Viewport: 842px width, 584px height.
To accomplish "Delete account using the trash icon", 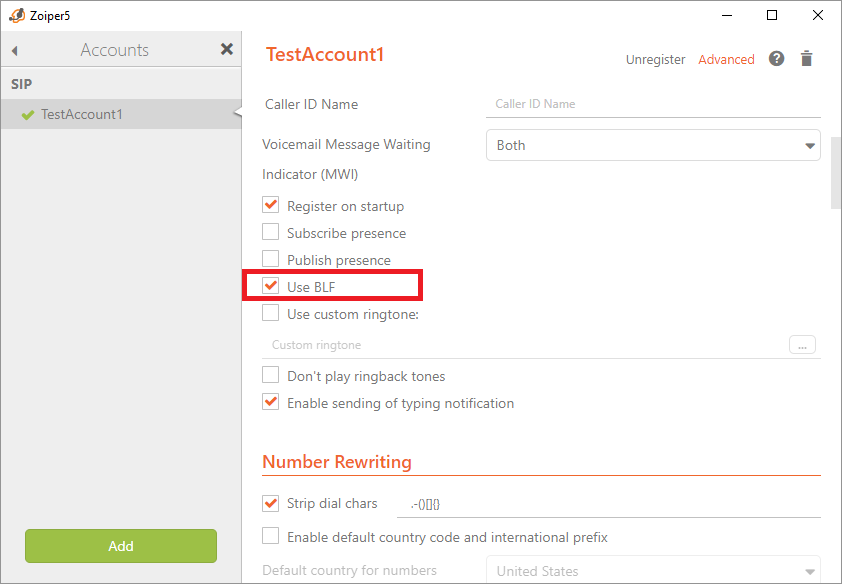I will pyautogui.click(x=807, y=59).
